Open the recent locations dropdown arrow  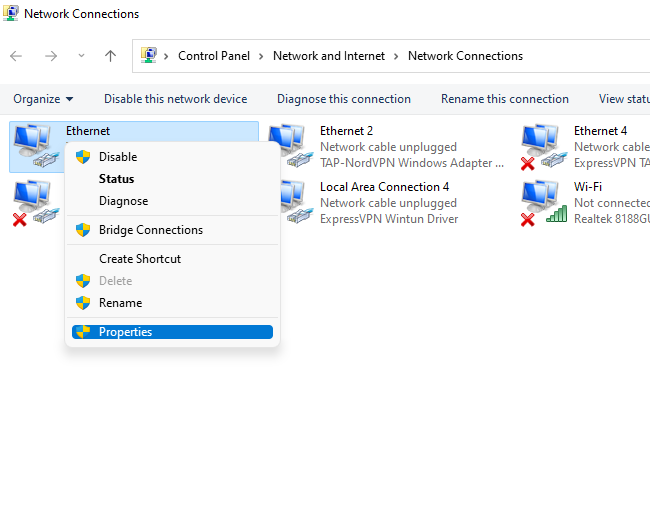[x=81, y=56]
